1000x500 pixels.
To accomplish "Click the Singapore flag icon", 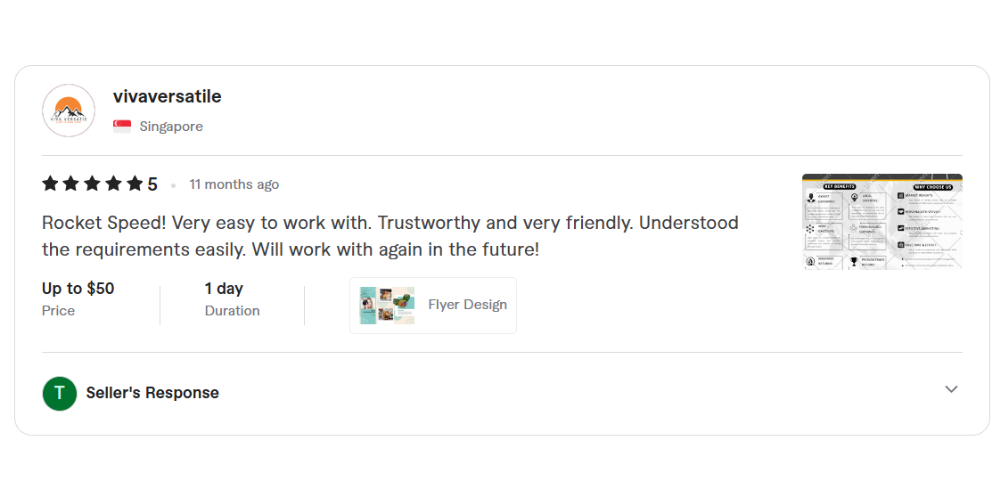I will 122,126.
